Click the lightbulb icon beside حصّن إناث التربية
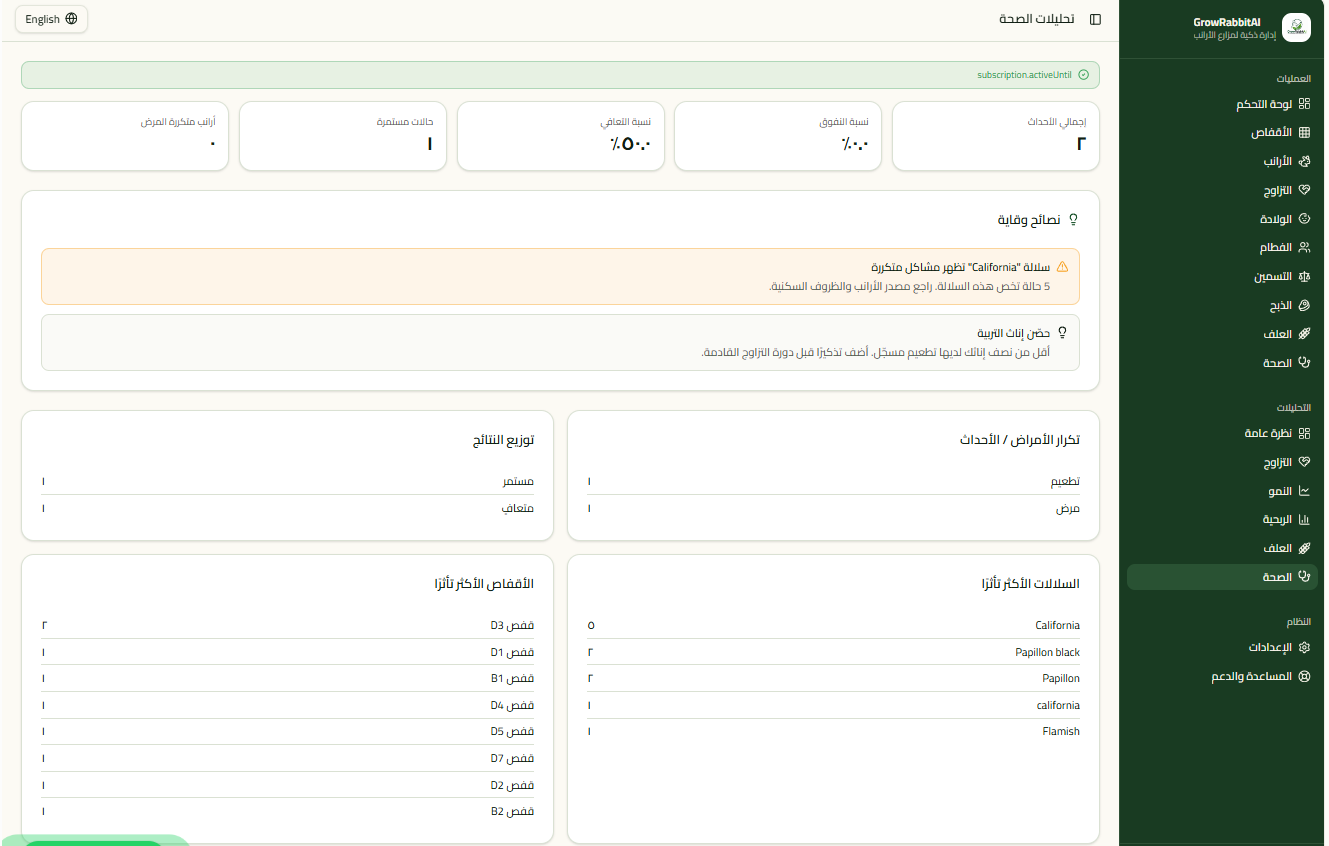 click(1062, 333)
